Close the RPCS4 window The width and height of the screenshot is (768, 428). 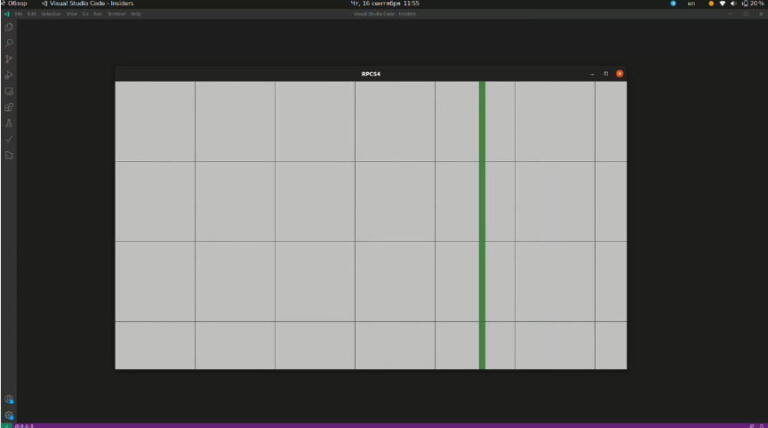click(x=619, y=74)
